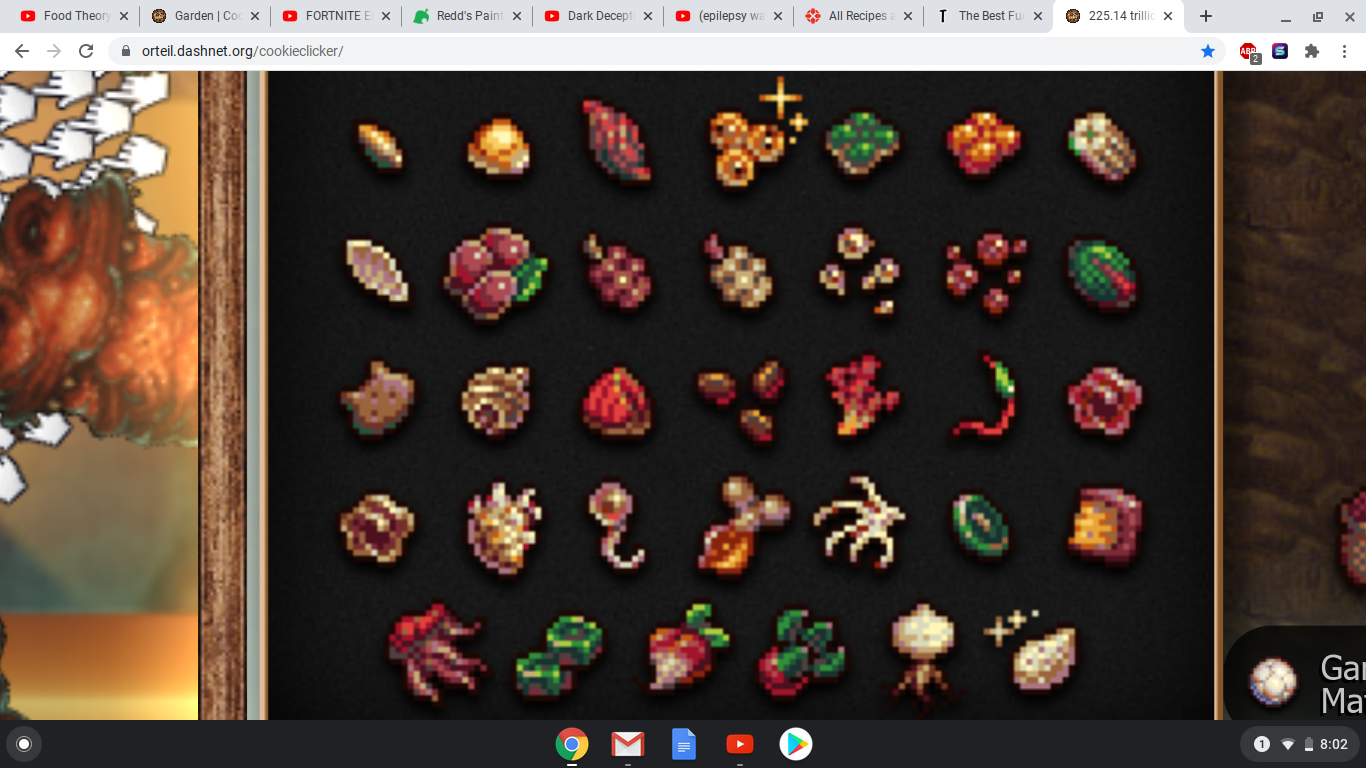Open YouTube from the shelf
This screenshot has width=1366, height=768.
tap(739, 744)
